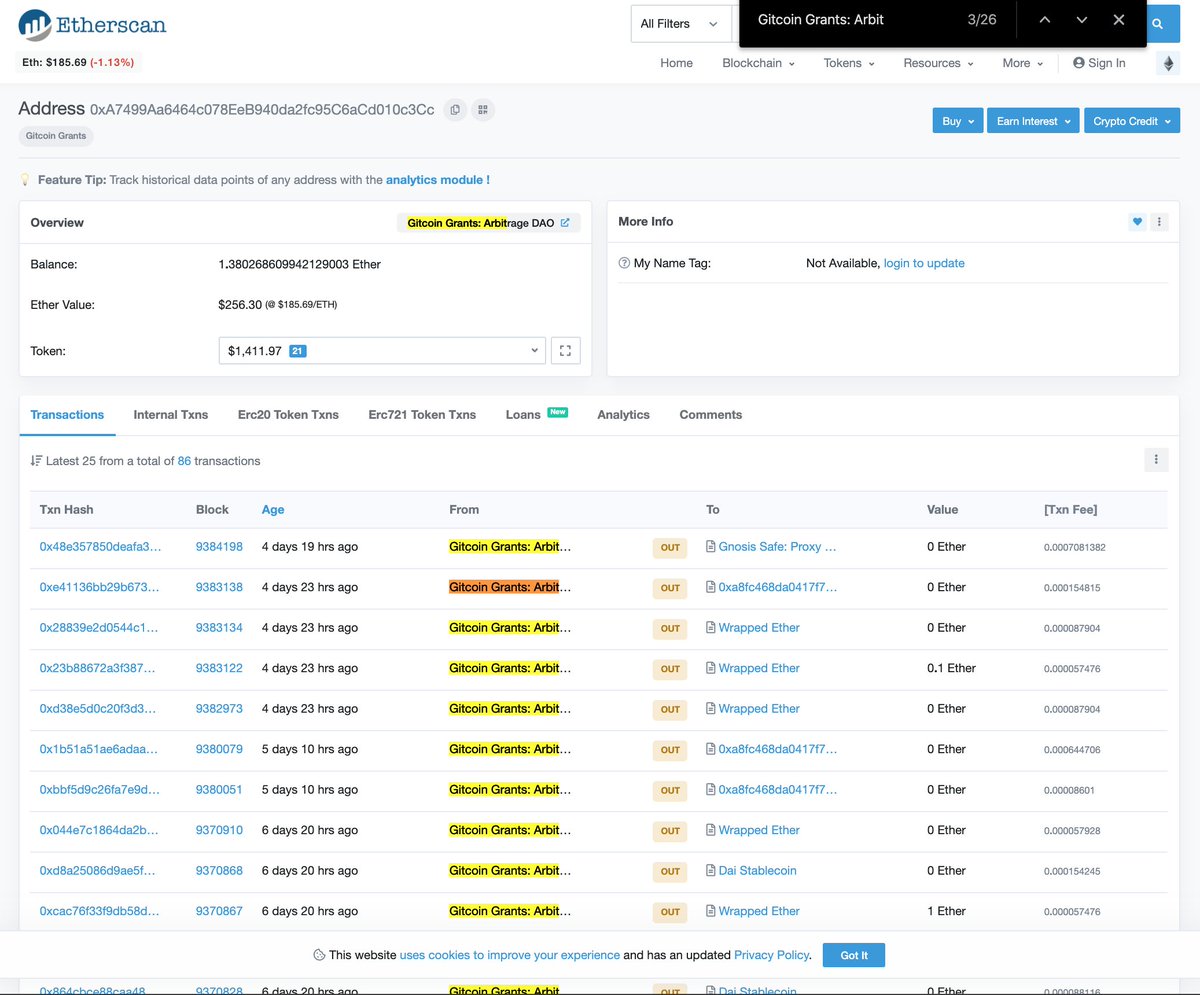The height and width of the screenshot is (995, 1200).
Task: Accept cookies with Got It
Action: 853,955
